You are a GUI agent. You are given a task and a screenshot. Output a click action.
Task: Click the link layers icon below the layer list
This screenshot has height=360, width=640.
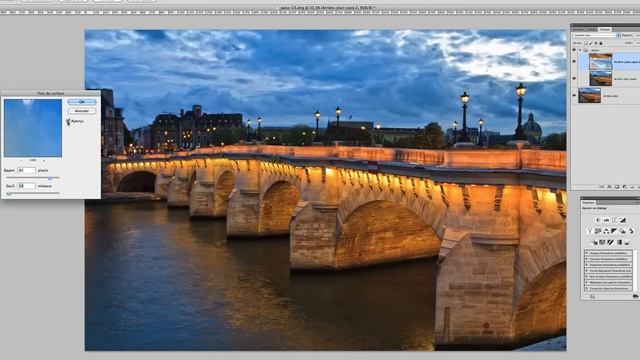(x=602, y=187)
